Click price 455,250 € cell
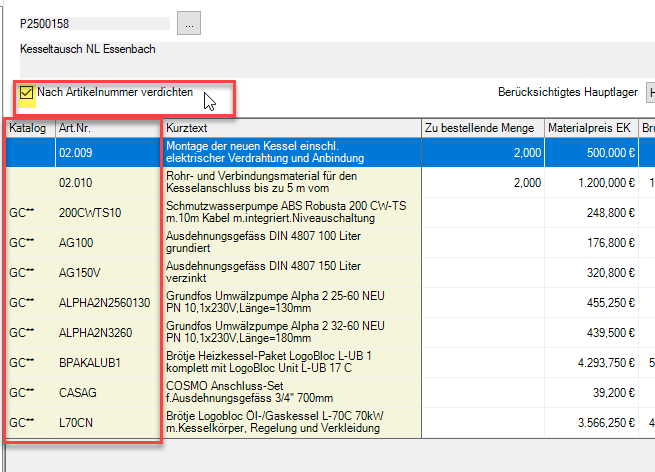655x472 pixels. [591, 303]
